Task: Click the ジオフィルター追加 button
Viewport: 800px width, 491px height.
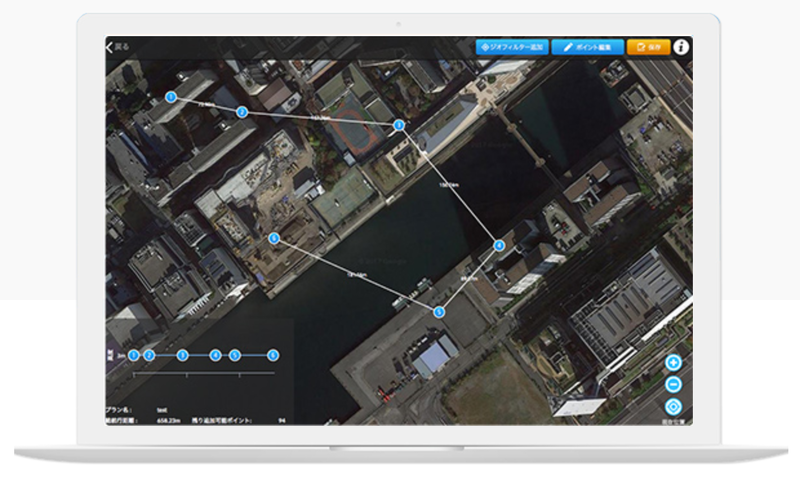Action: click(x=511, y=46)
